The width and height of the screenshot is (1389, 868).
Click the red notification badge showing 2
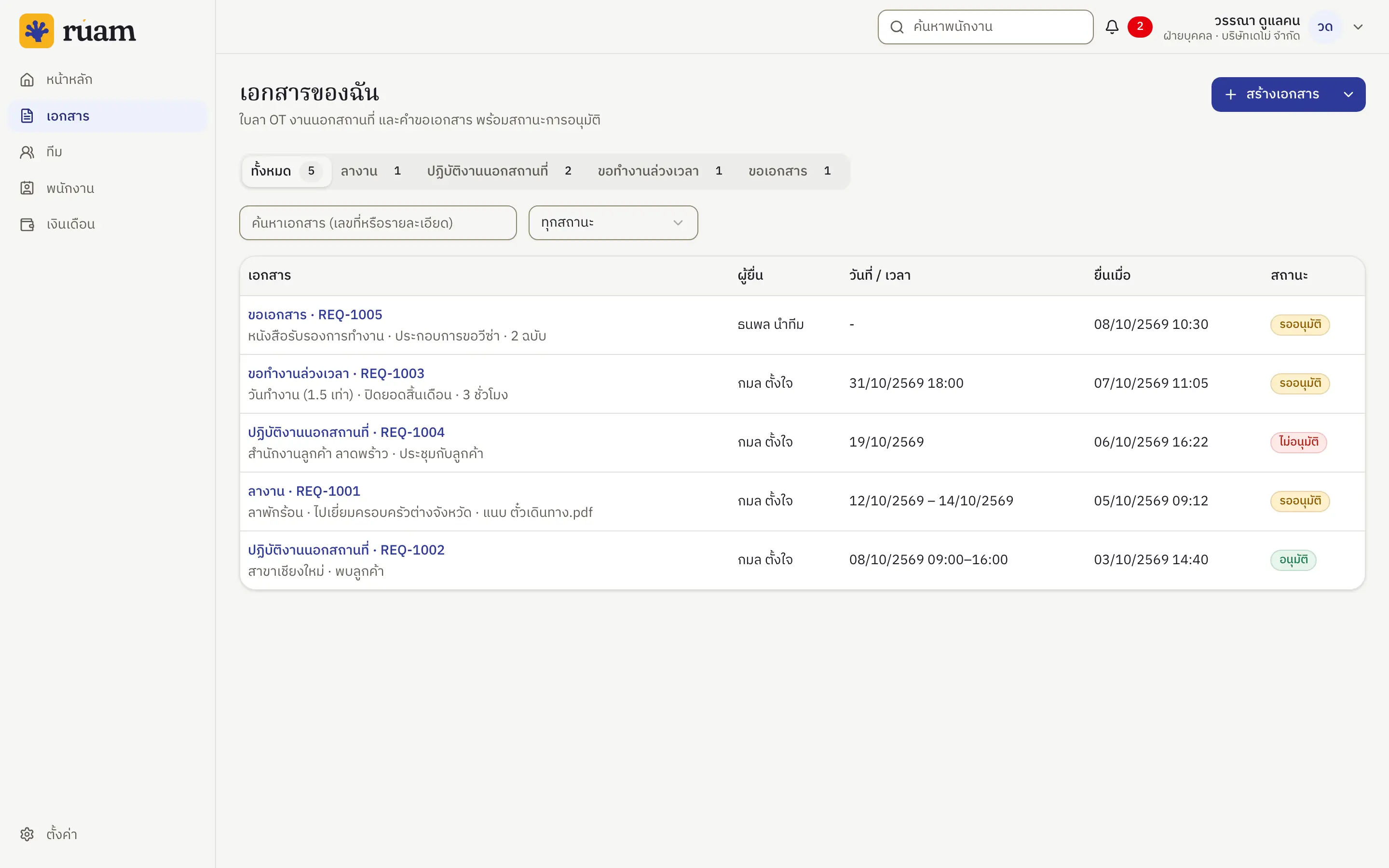pos(1140,27)
